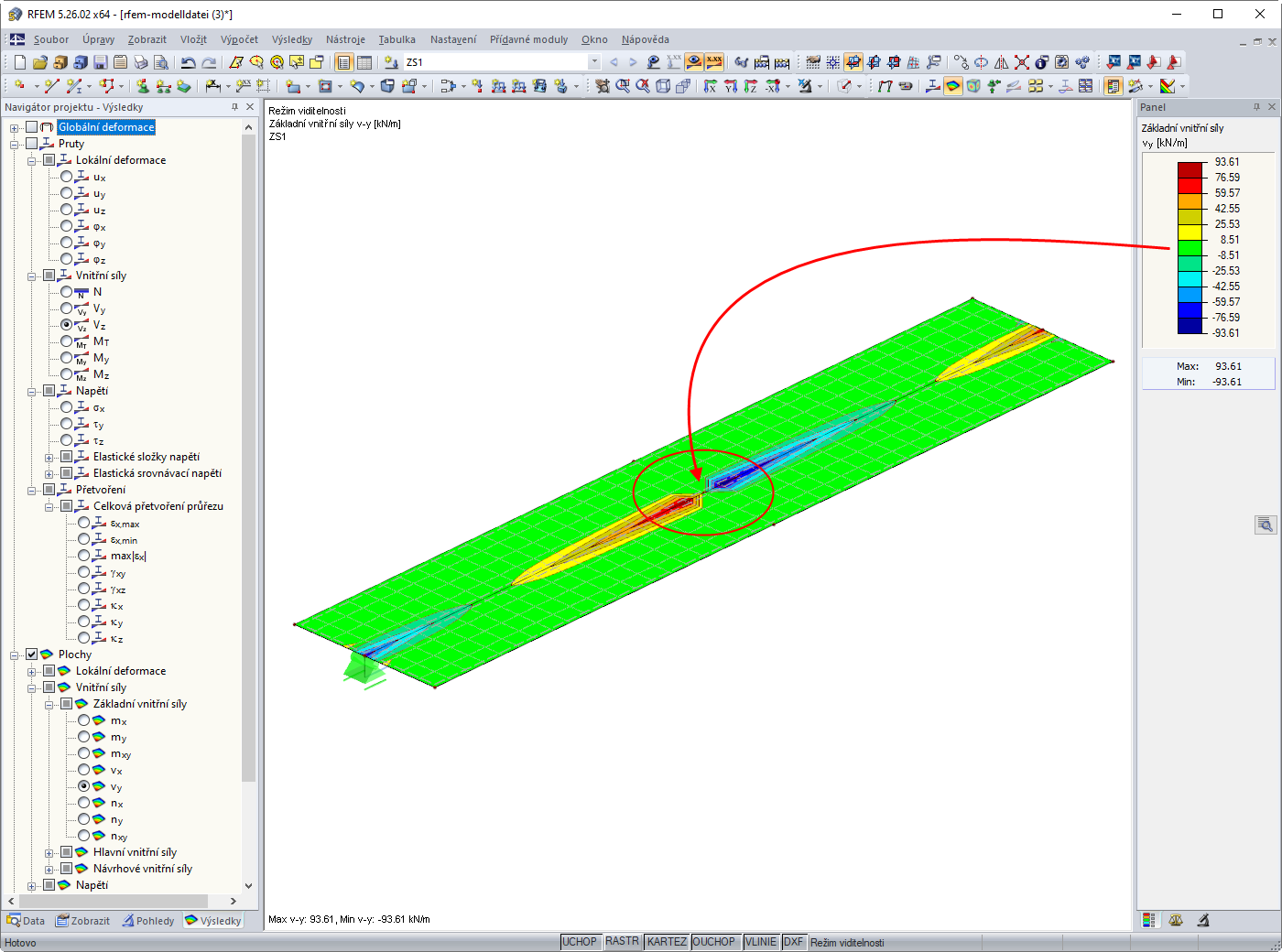This screenshot has height=952, width=1282.
Task: Open the Soubor menu
Action: 51,39
